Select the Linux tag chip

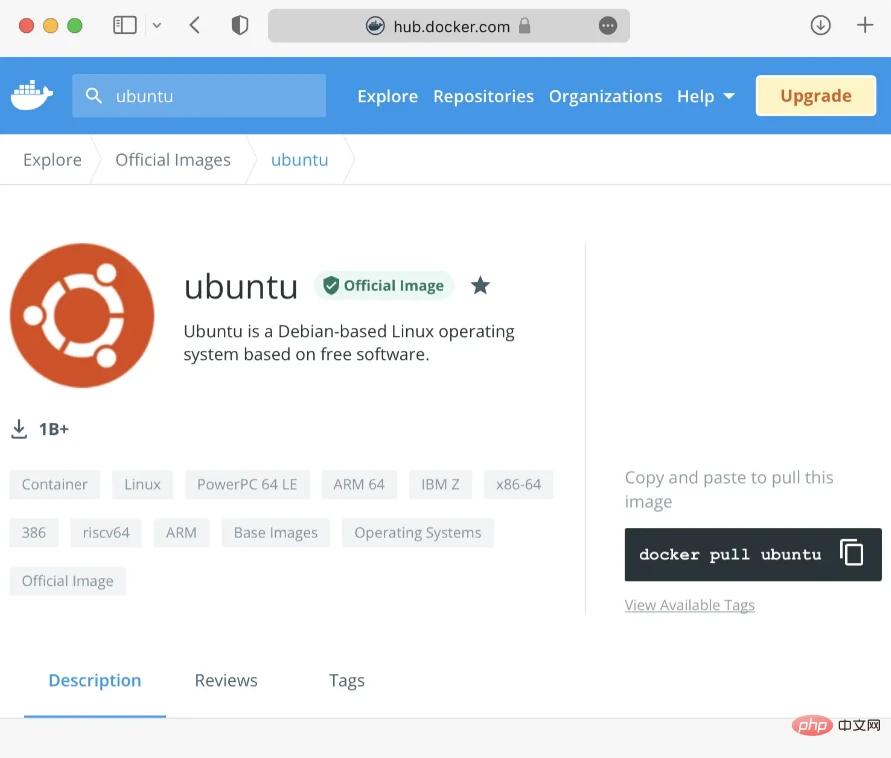pos(142,484)
